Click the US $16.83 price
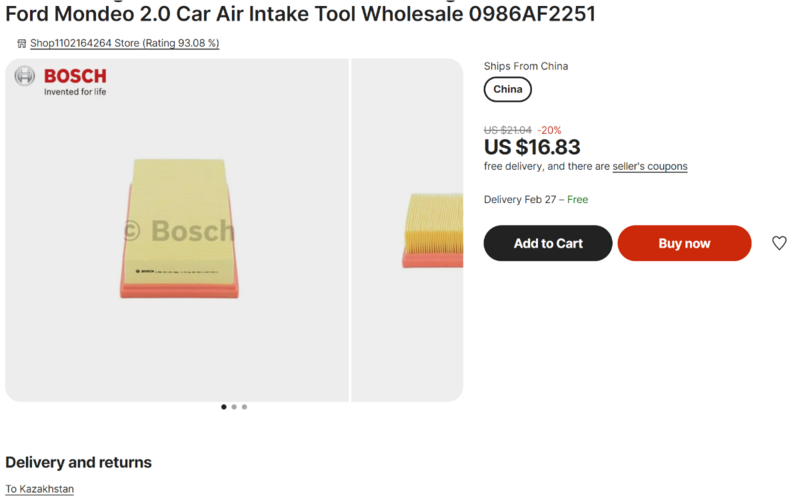Viewport: 800px width, 498px height. click(x=532, y=148)
